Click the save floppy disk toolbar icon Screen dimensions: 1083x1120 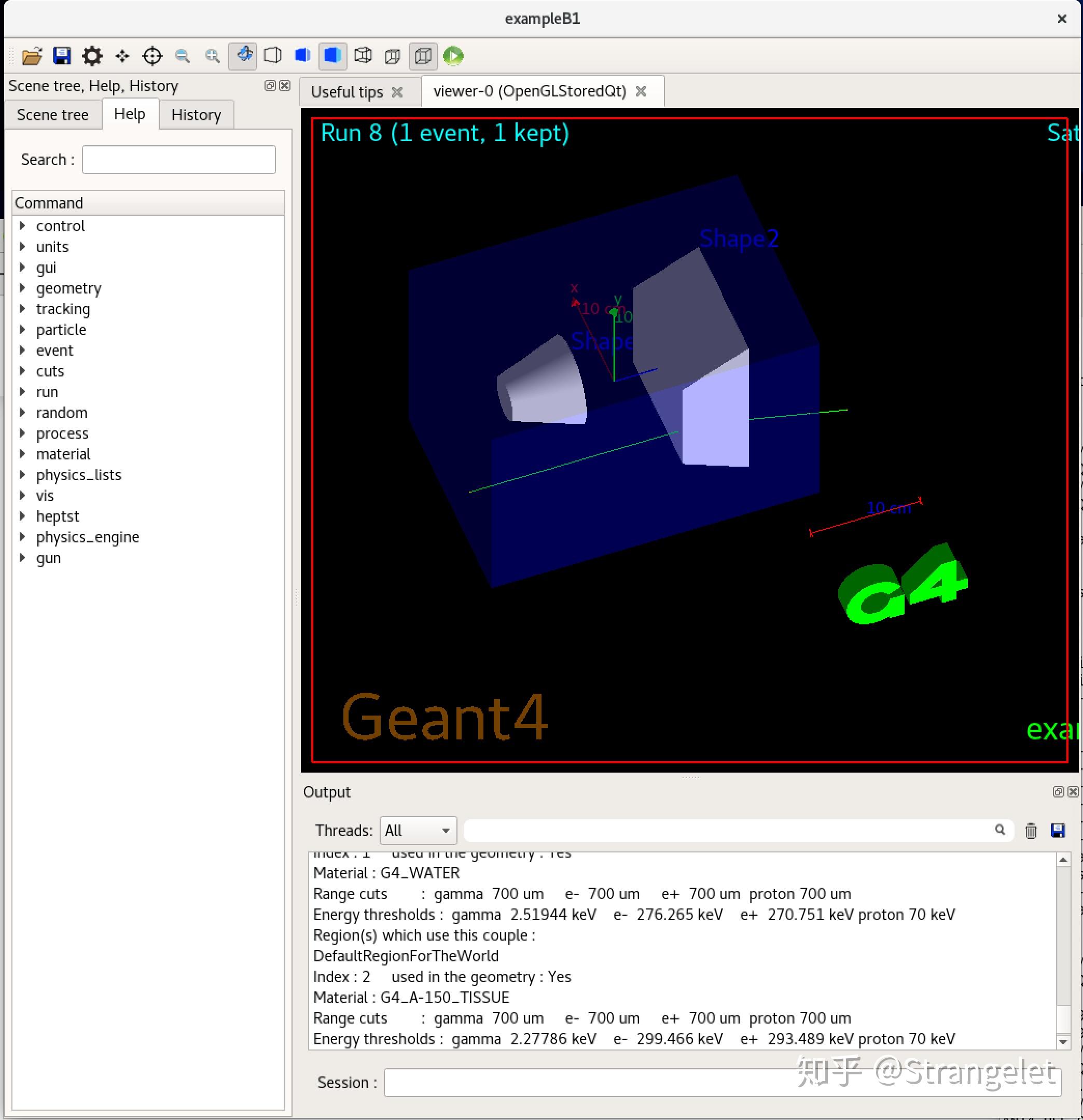(x=62, y=56)
